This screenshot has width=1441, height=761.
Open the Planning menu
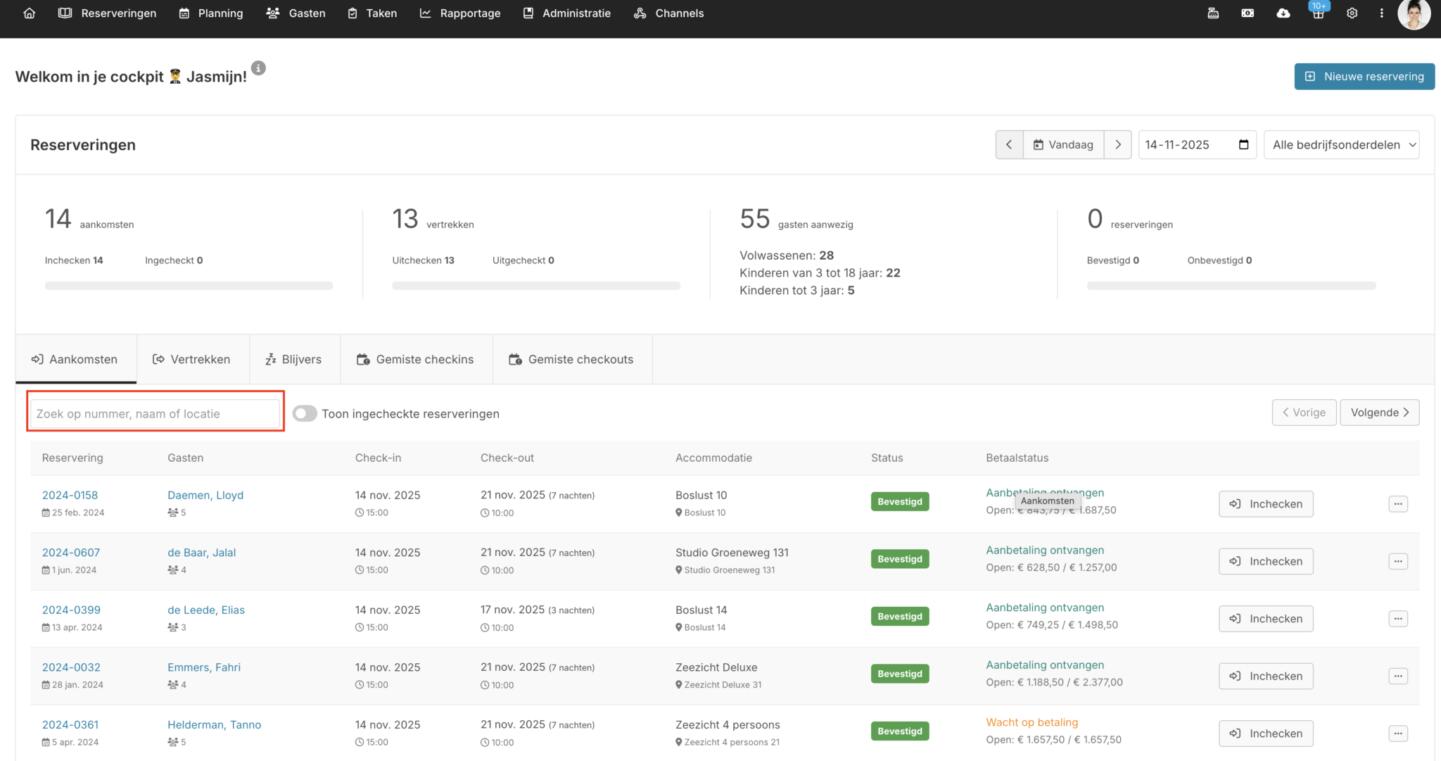point(211,14)
